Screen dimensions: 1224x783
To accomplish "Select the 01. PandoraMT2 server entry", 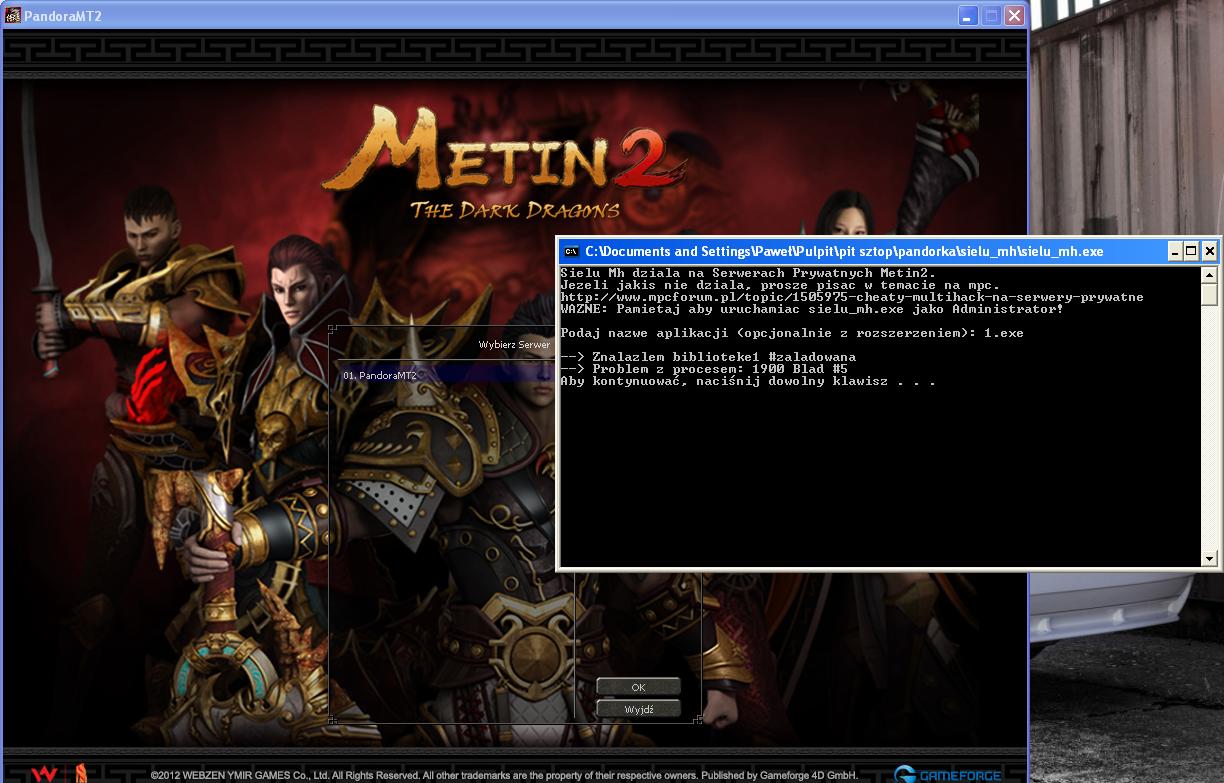I will click(x=446, y=375).
